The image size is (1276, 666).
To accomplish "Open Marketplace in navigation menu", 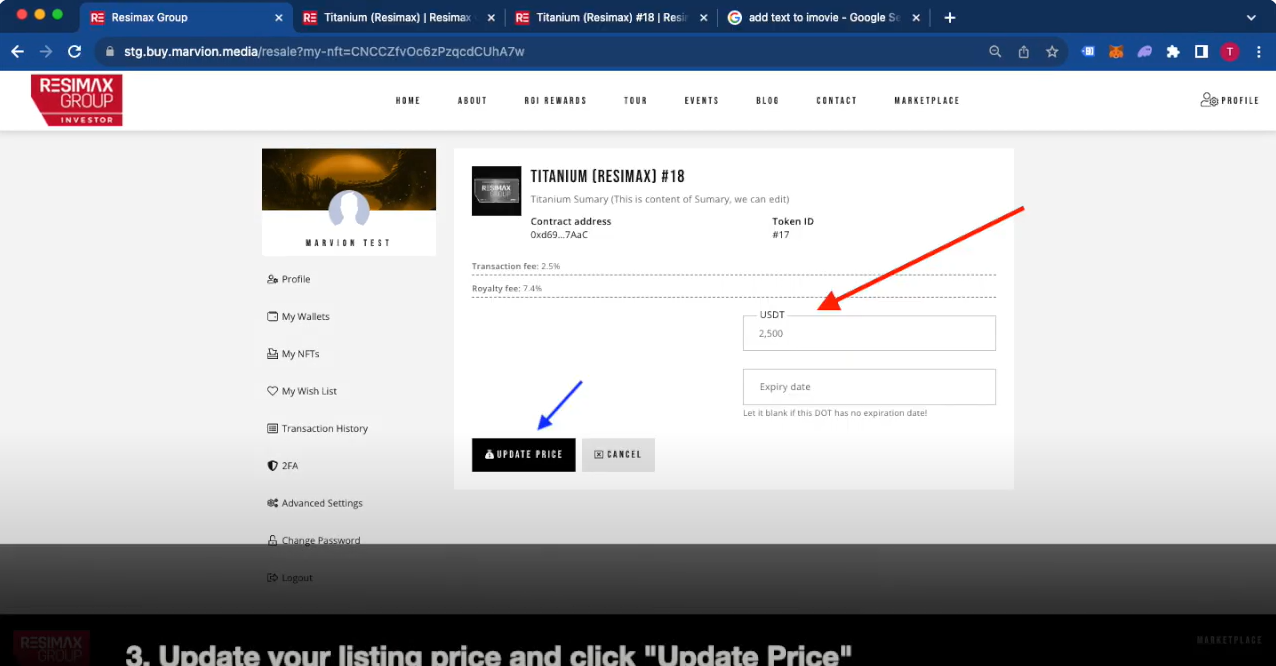I will point(926,101).
